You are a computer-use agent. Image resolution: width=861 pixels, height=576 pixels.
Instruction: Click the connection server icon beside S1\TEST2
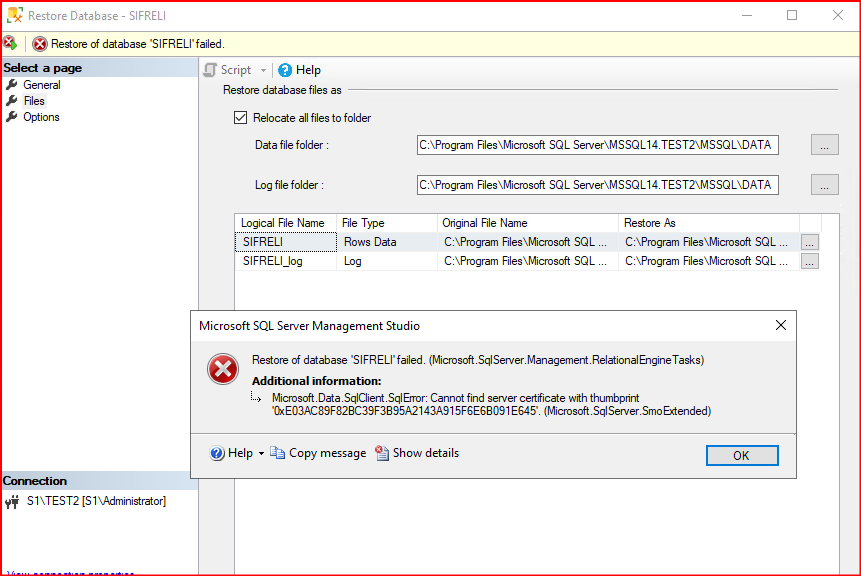click(13, 502)
